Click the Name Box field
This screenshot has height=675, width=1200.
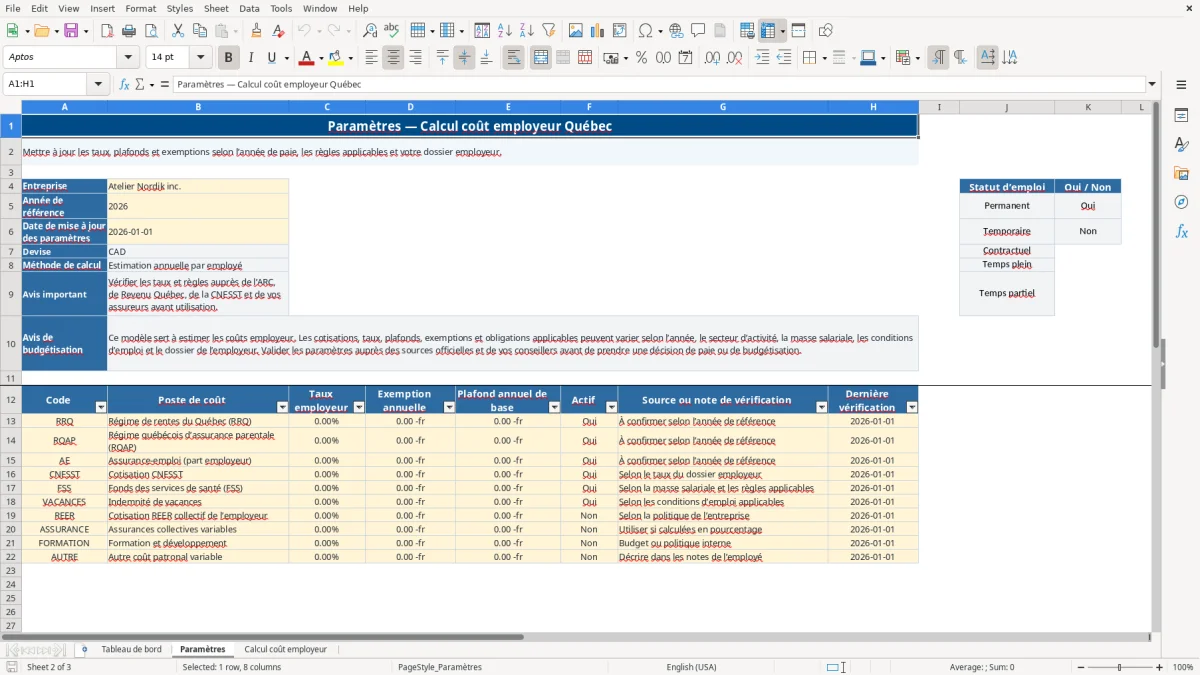pyautogui.click(x=47, y=84)
